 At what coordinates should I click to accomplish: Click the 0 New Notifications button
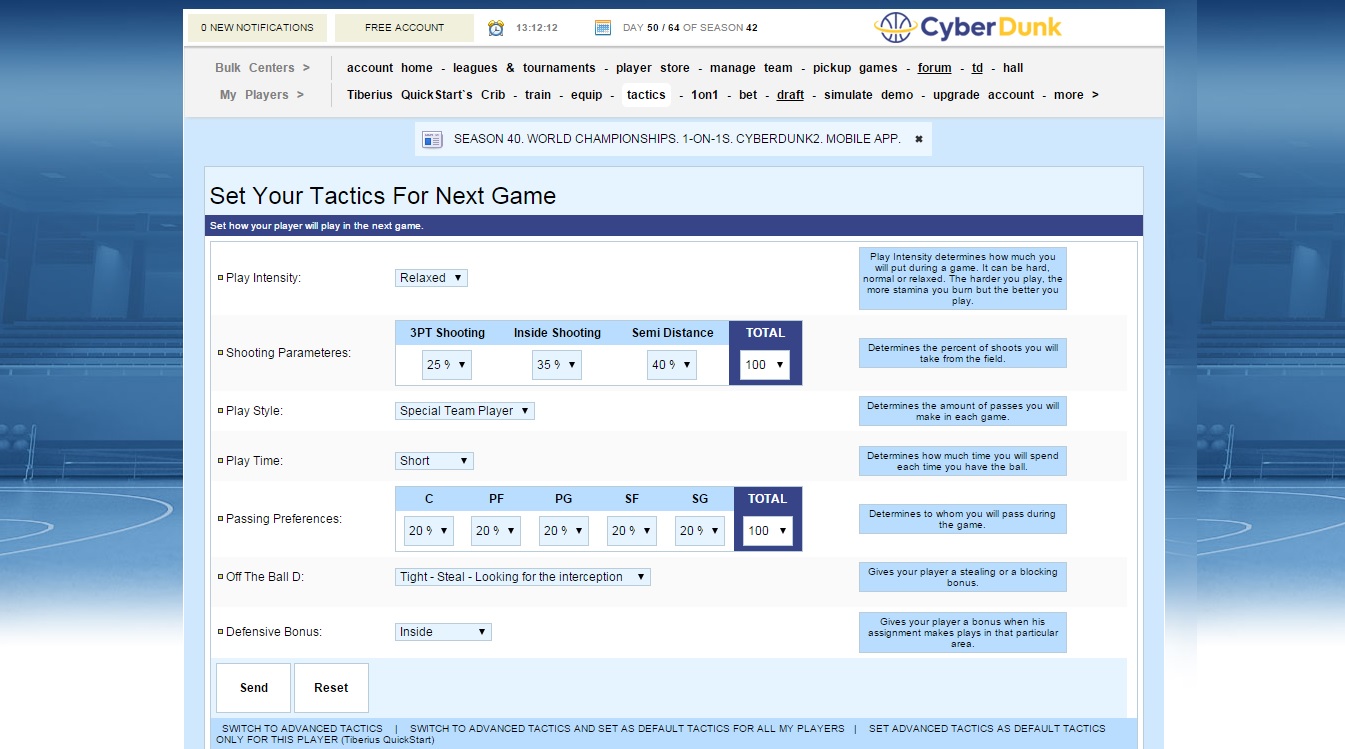[257, 28]
